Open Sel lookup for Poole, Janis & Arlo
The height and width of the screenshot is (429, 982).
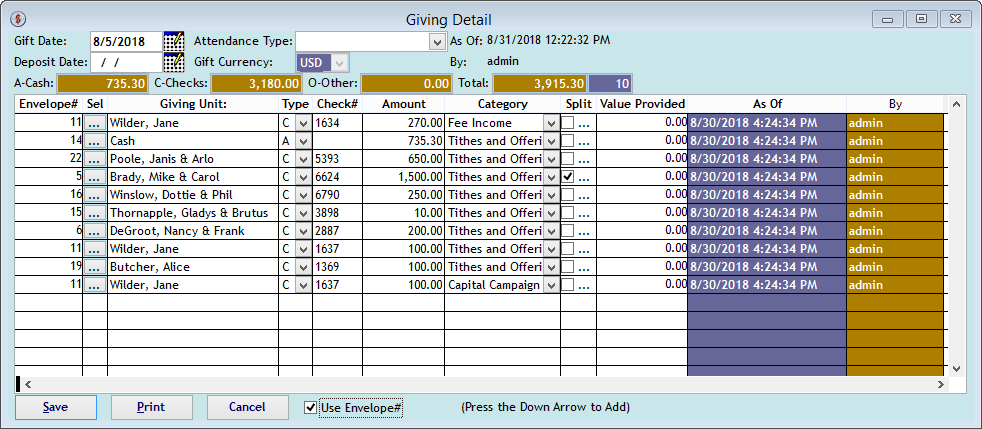95,159
